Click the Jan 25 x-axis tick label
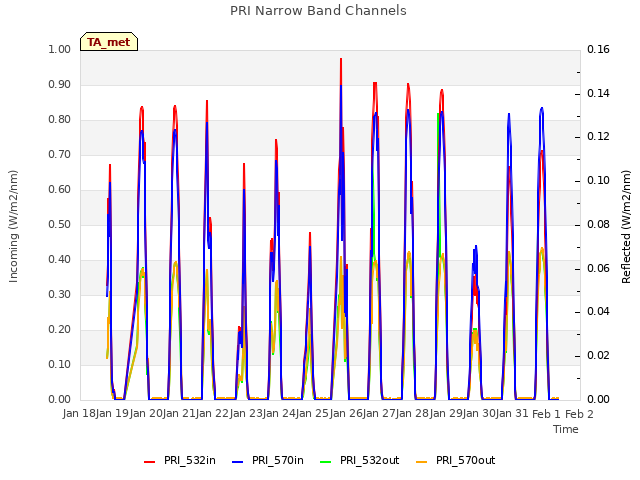The width and height of the screenshot is (640, 480). 313,414
